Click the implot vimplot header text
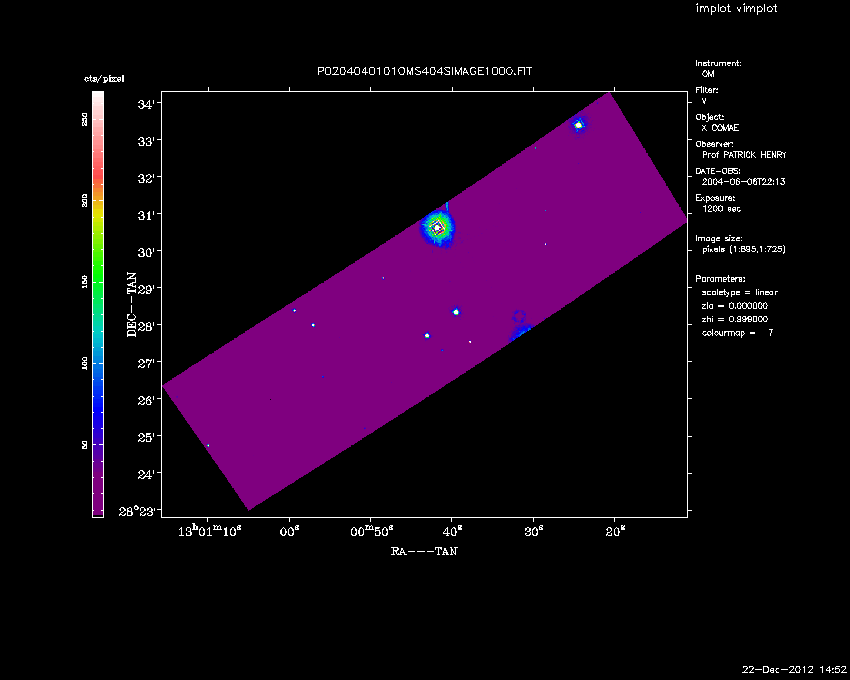The width and height of the screenshot is (850, 680). pos(736,9)
